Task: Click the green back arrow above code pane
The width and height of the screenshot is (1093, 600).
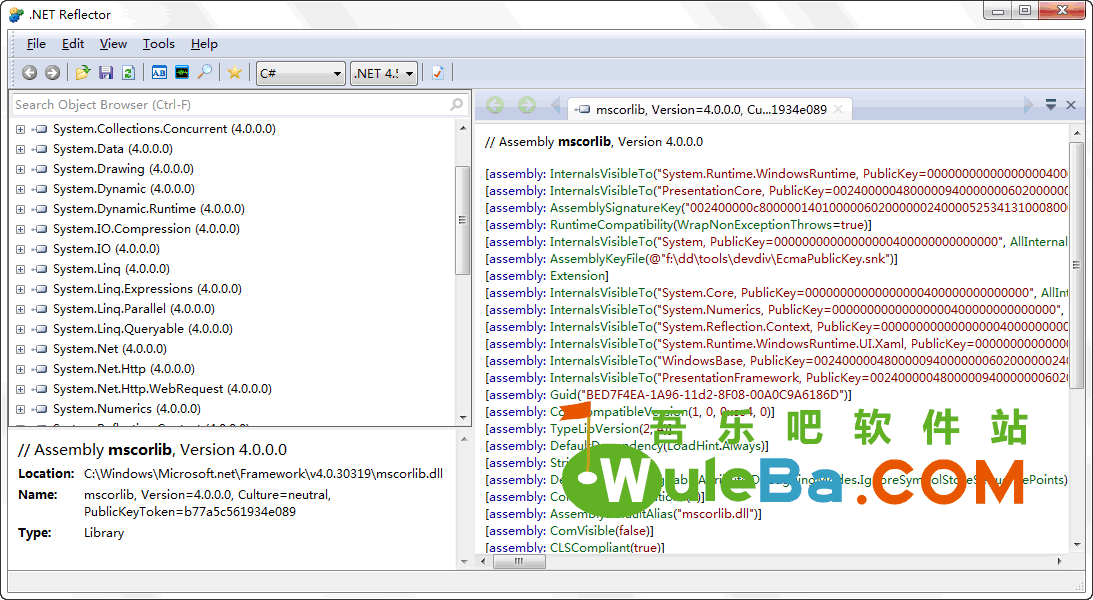Action: pyautogui.click(x=495, y=105)
